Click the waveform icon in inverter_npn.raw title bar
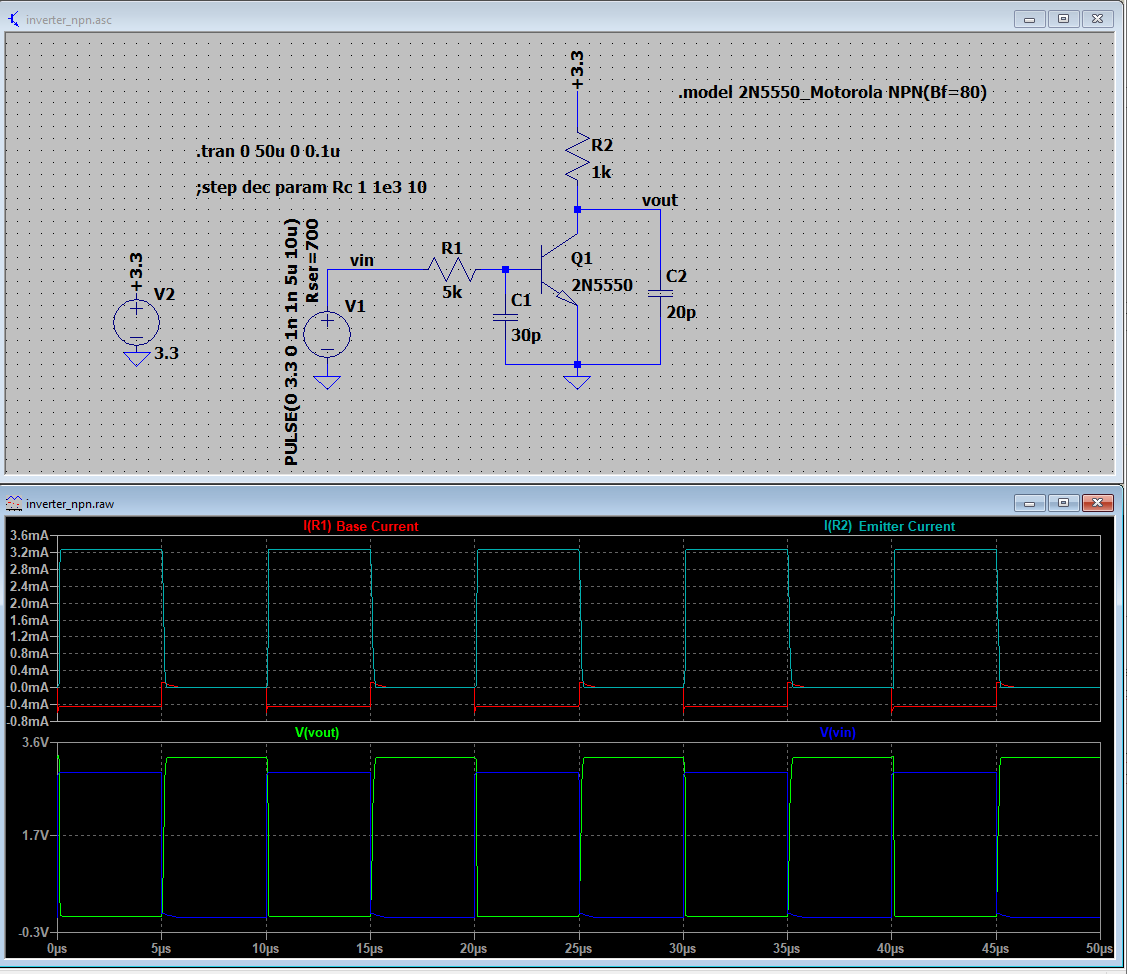 point(14,503)
